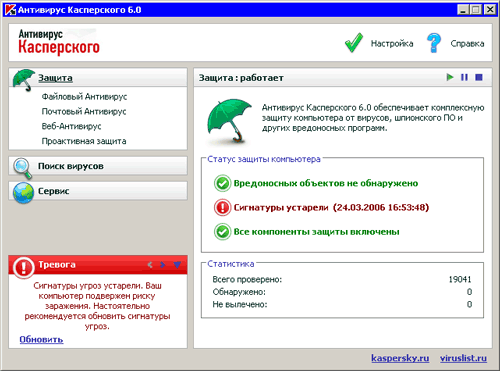The height and width of the screenshot is (371, 500).
Task: Click the Обновить link
Action: tap(41, 339)
